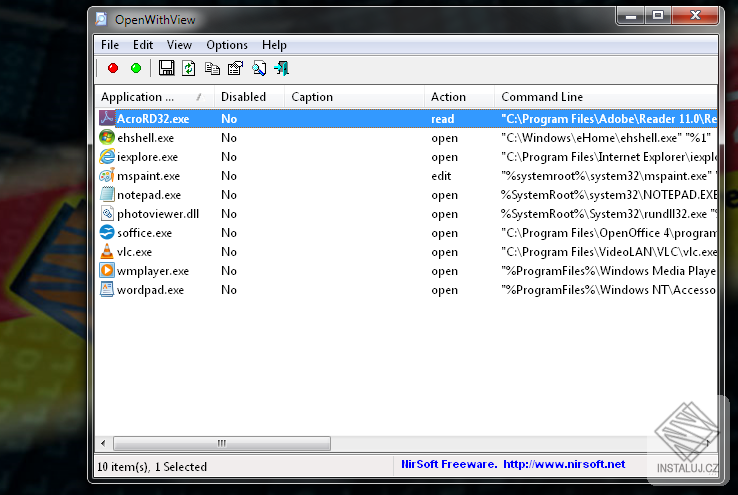The width and height of the screenshot is (738, 495).
Task: Click the Save floppy disk toolbar icon
Action: pyautogui.click(x=166, y=68)
